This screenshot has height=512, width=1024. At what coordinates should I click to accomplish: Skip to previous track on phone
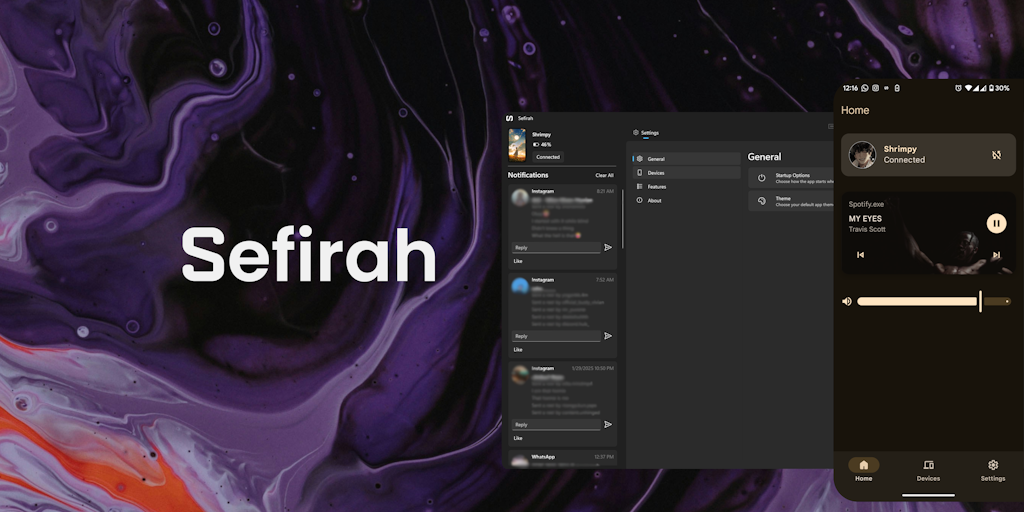[x=860, y=255]
